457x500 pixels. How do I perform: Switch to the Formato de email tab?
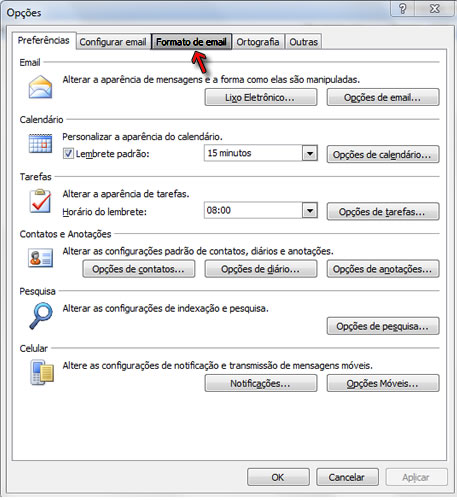[x=191, y=42]
